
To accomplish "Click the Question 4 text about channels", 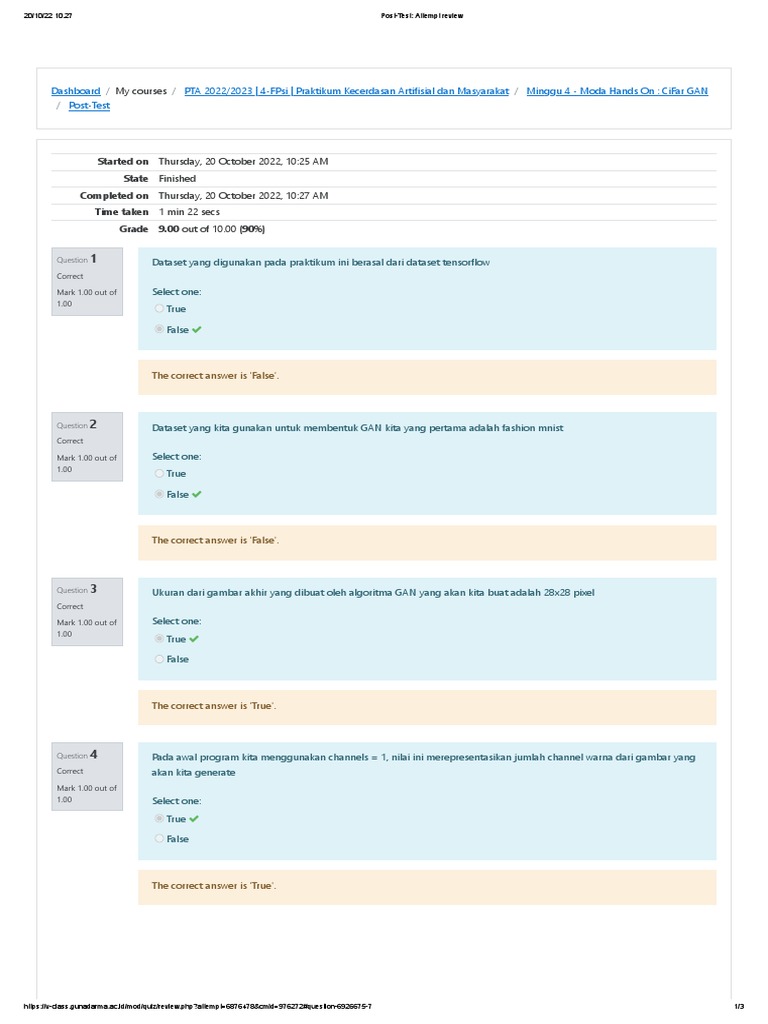I will (x=423, y=764).
